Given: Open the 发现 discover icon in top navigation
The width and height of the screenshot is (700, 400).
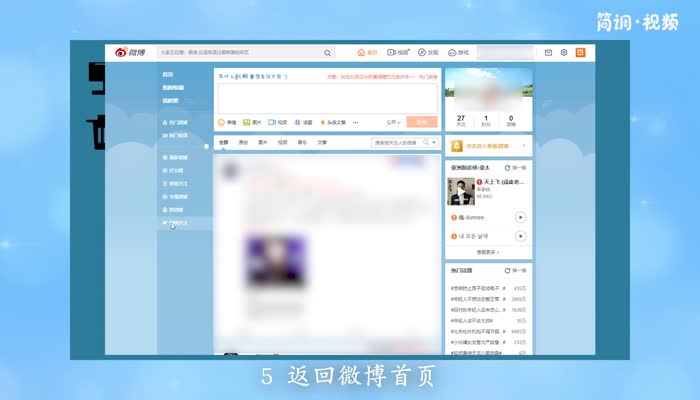Looking at the screenshot, I should click(428, 52).
